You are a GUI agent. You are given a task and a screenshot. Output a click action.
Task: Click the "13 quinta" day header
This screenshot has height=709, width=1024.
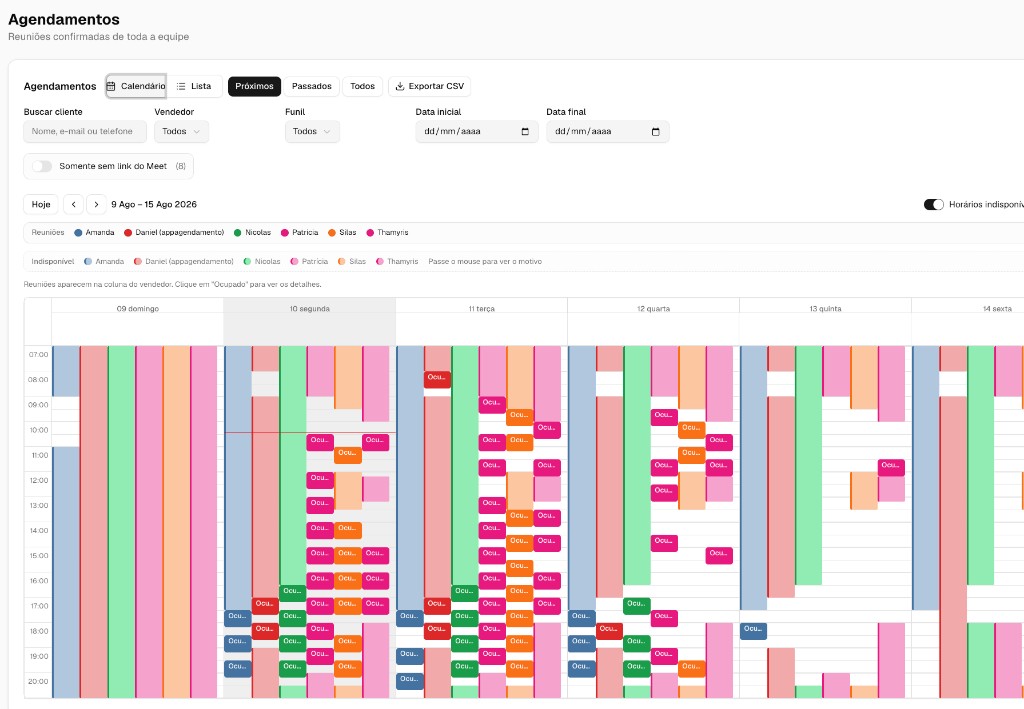[x=825, y=309]
